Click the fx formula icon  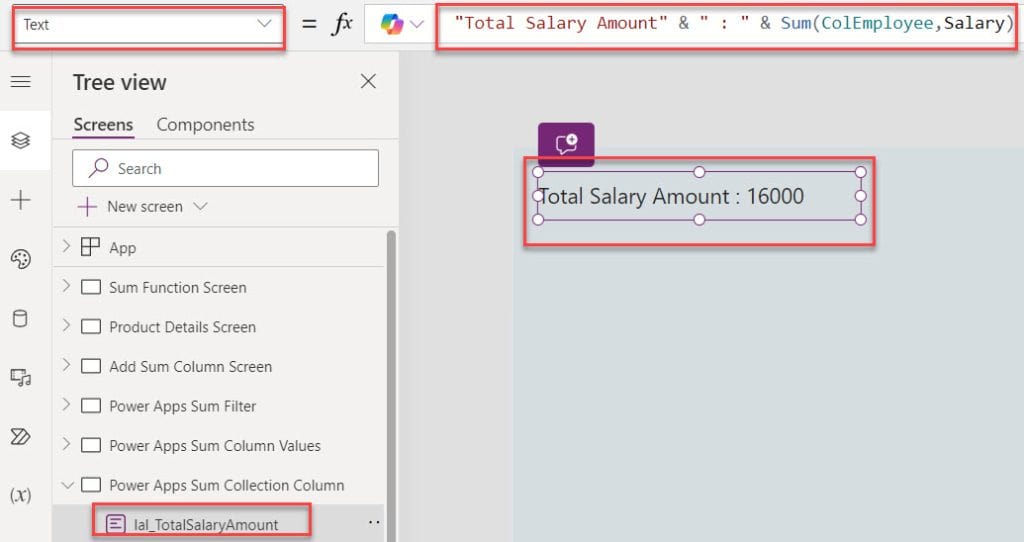tap(343, 24)
